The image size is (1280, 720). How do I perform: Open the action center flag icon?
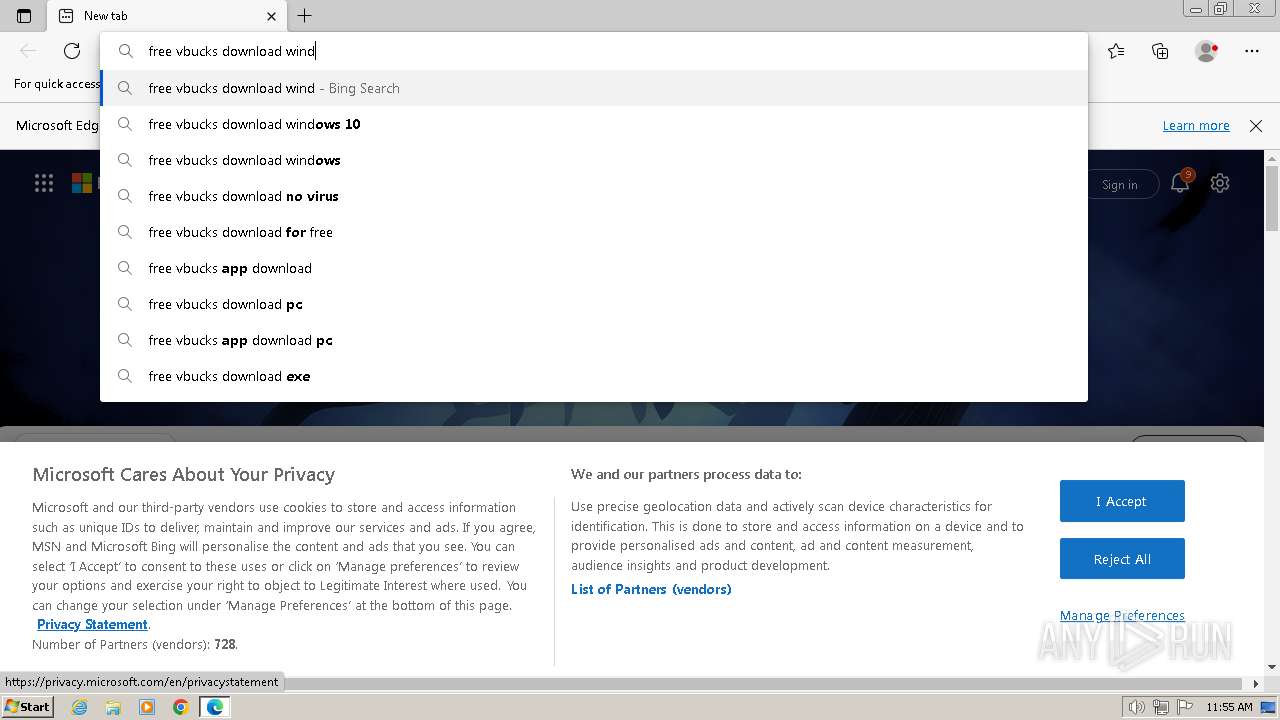tap(1186, 707)
